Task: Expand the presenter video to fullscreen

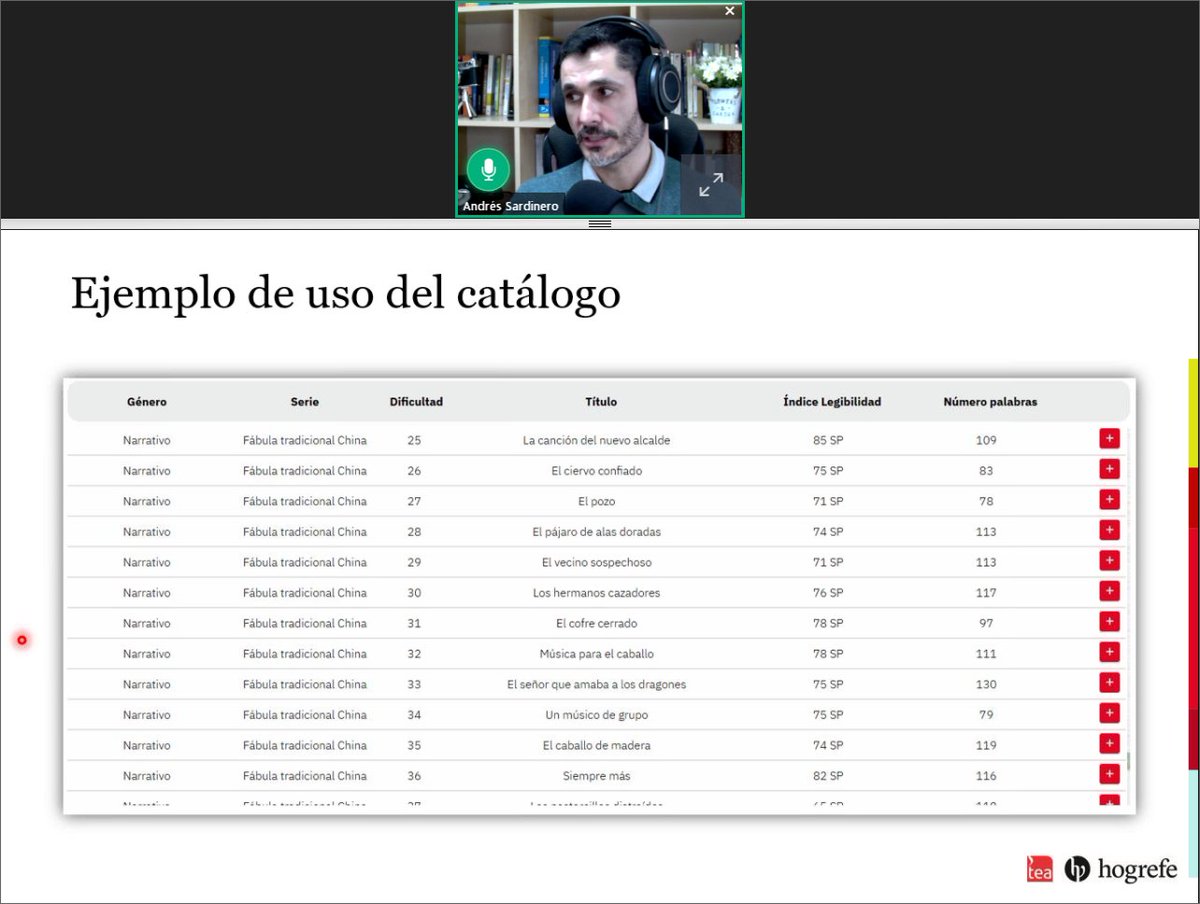Action: pos(712,183)
